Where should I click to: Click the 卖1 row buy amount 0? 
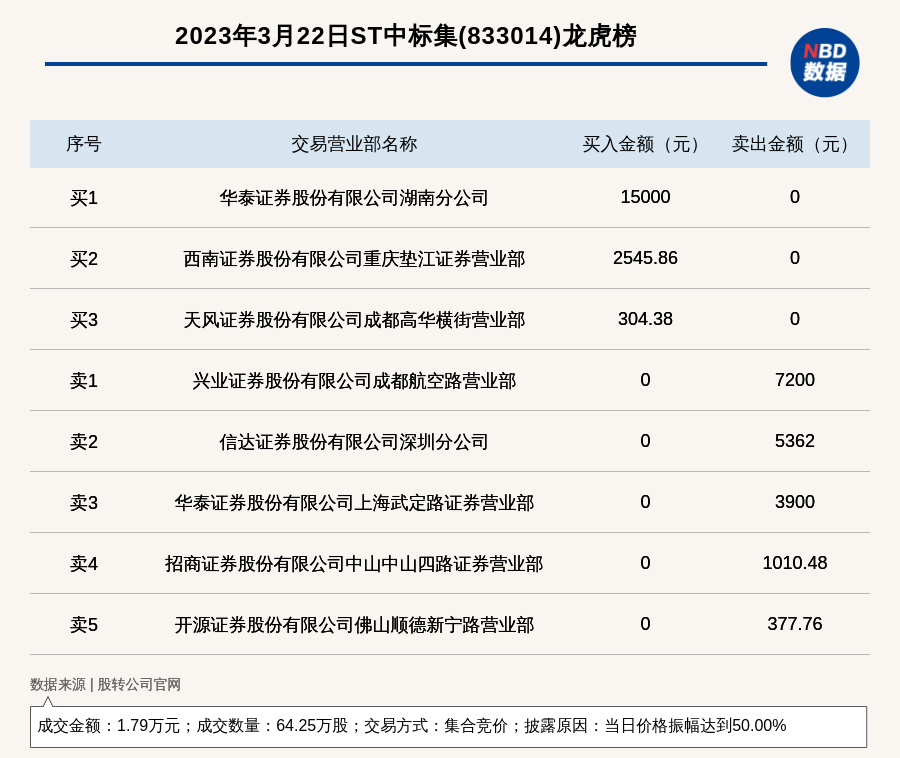(645, 379)
